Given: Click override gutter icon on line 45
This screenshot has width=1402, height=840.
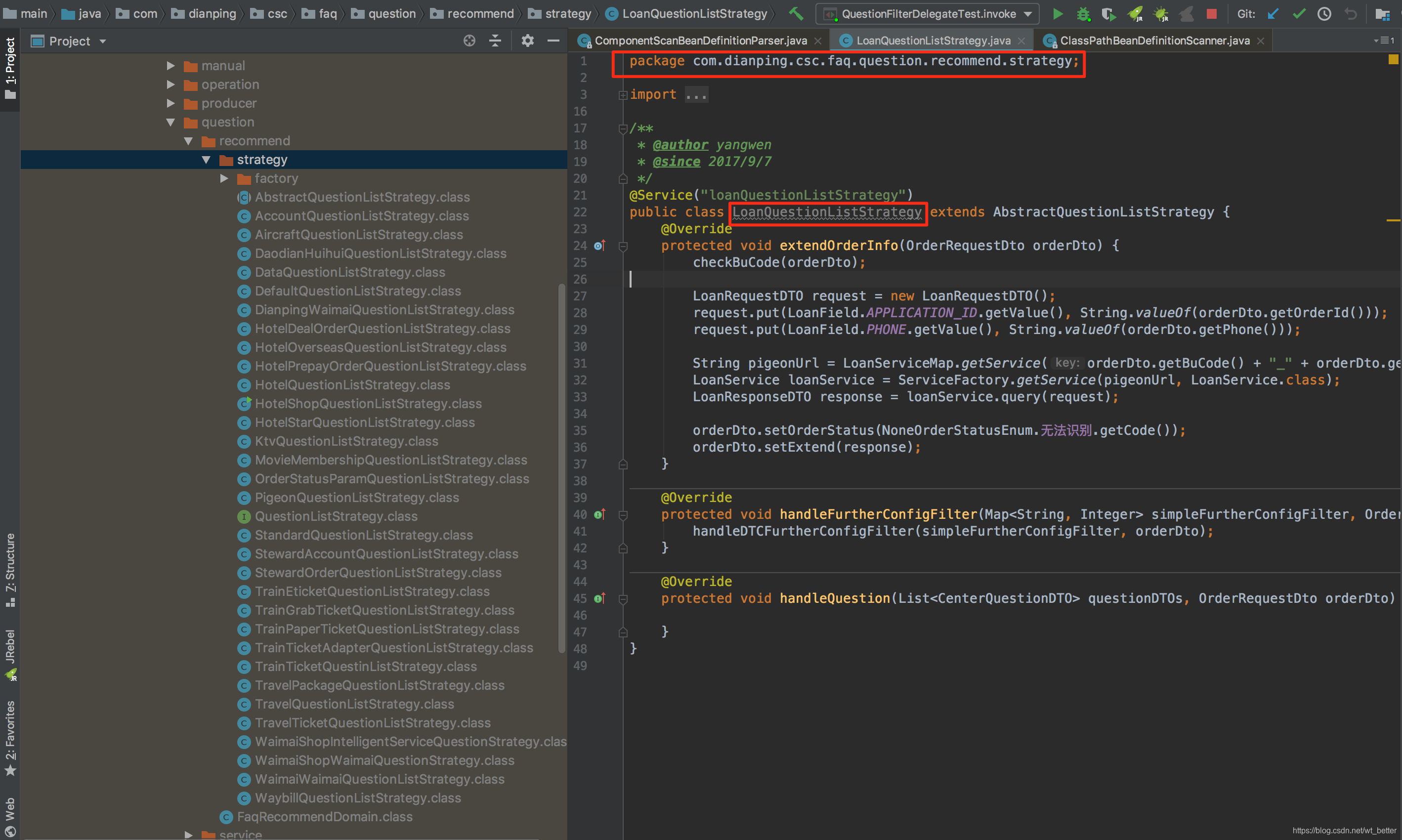Looking at the screenshot, I should coord(599,598).
